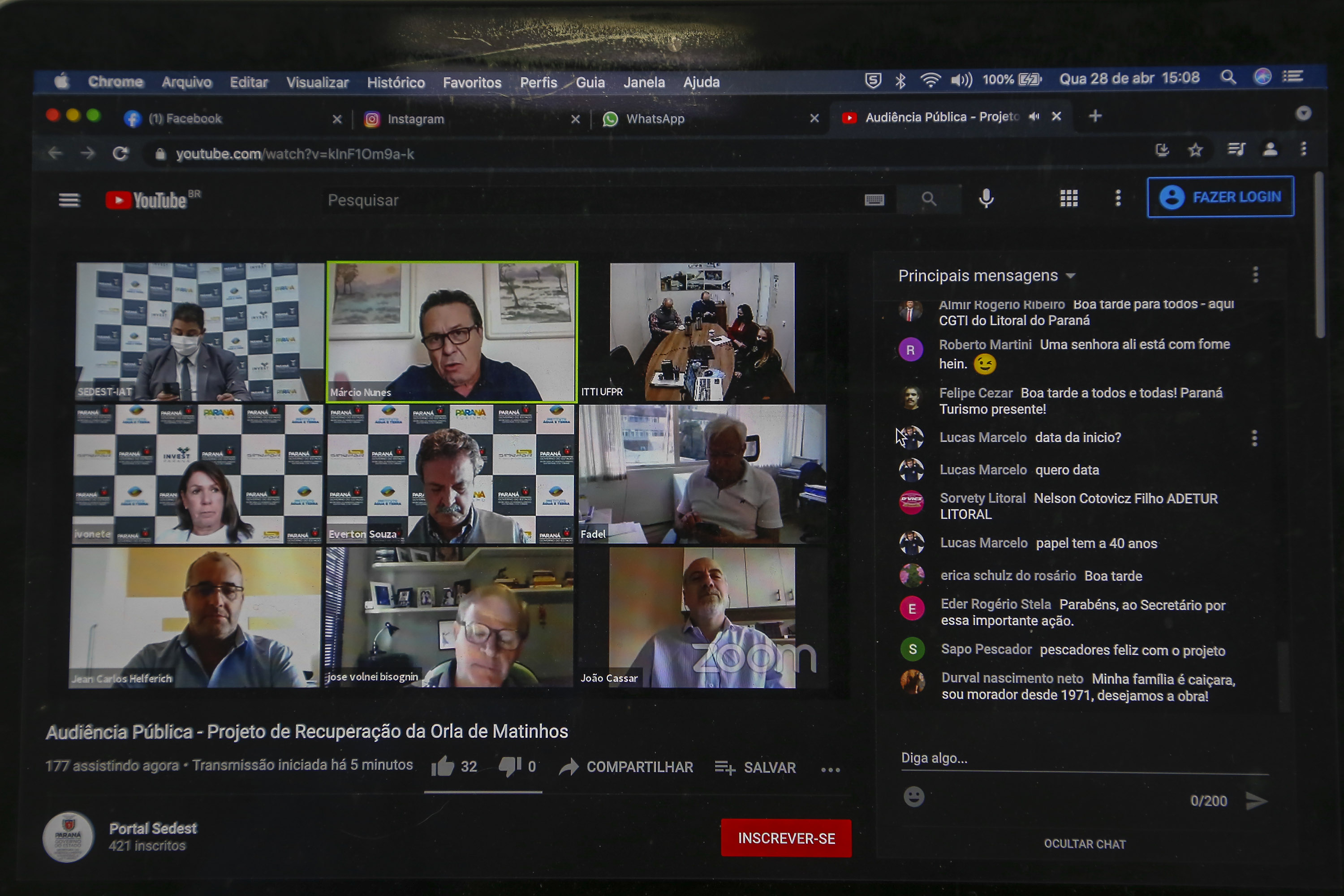Start voice search with microphone icon
1344x896 pixels.
tap(986, 198)
